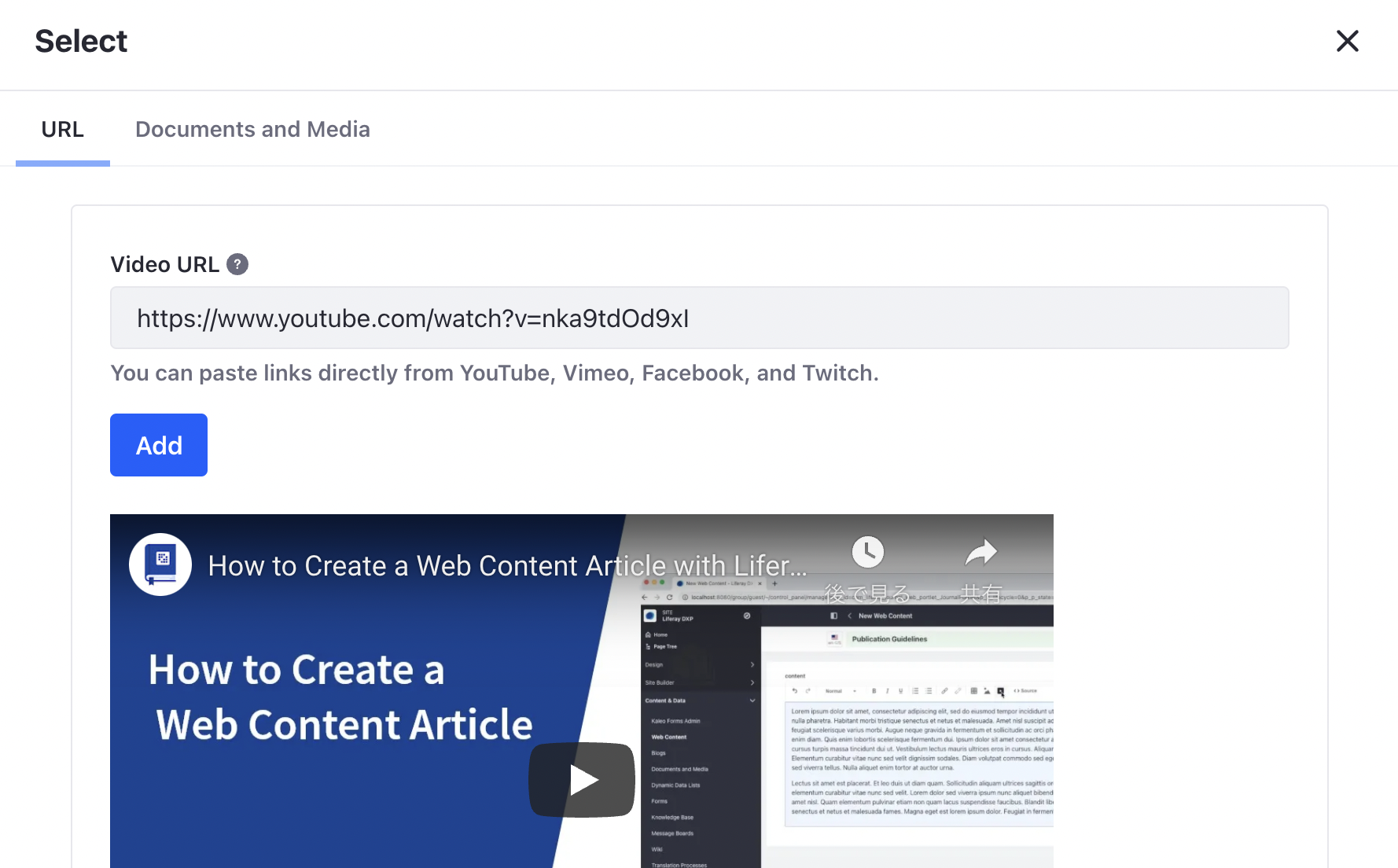The width and height of the screenshot is (1398, 868).
Task: Click the Share arrow icon on the video
Action: (980, 552)
